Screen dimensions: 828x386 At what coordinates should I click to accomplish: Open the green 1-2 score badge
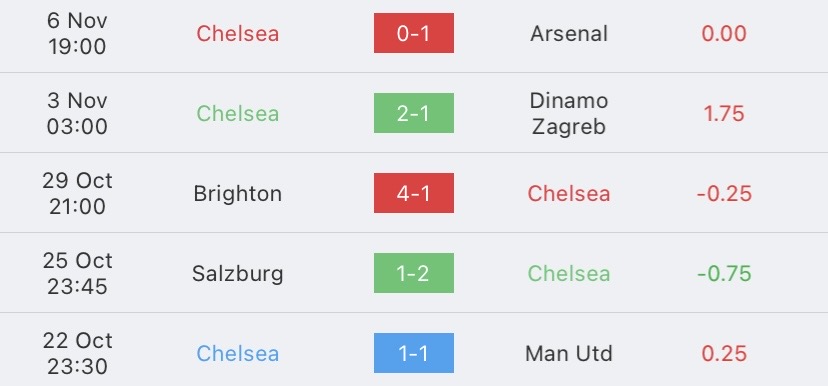(413, 273)
